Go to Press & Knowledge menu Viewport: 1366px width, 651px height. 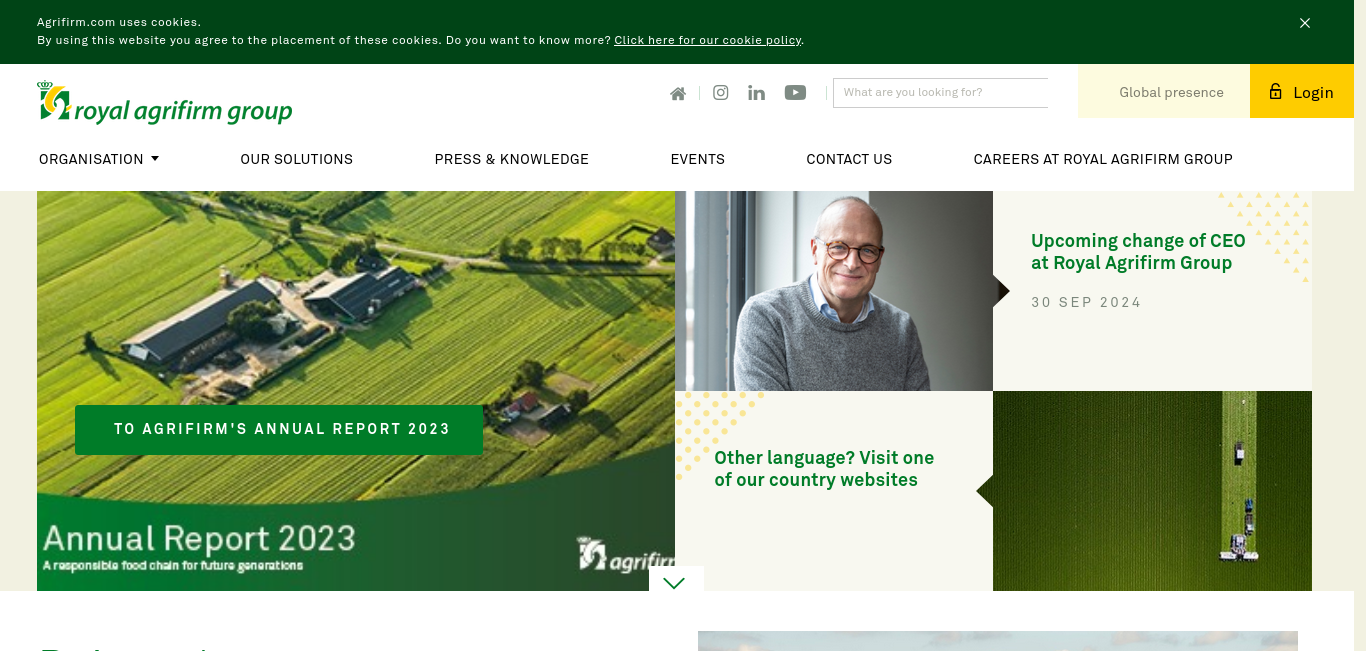tap(512, 159)
